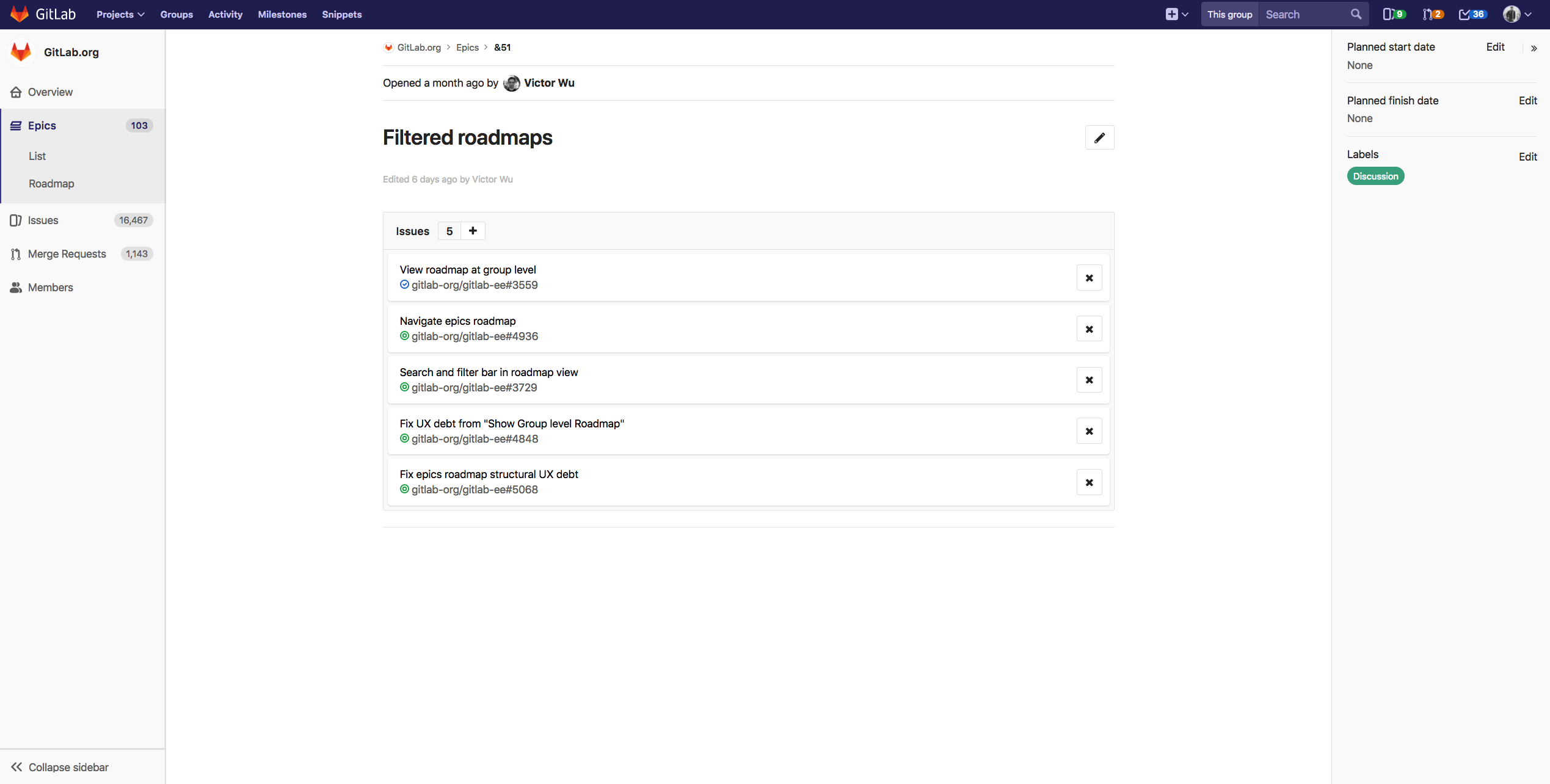The height and width of the screenshot is (784, 1550).
Task: Open the new item plus dropdown
Action: [1176, 15]
